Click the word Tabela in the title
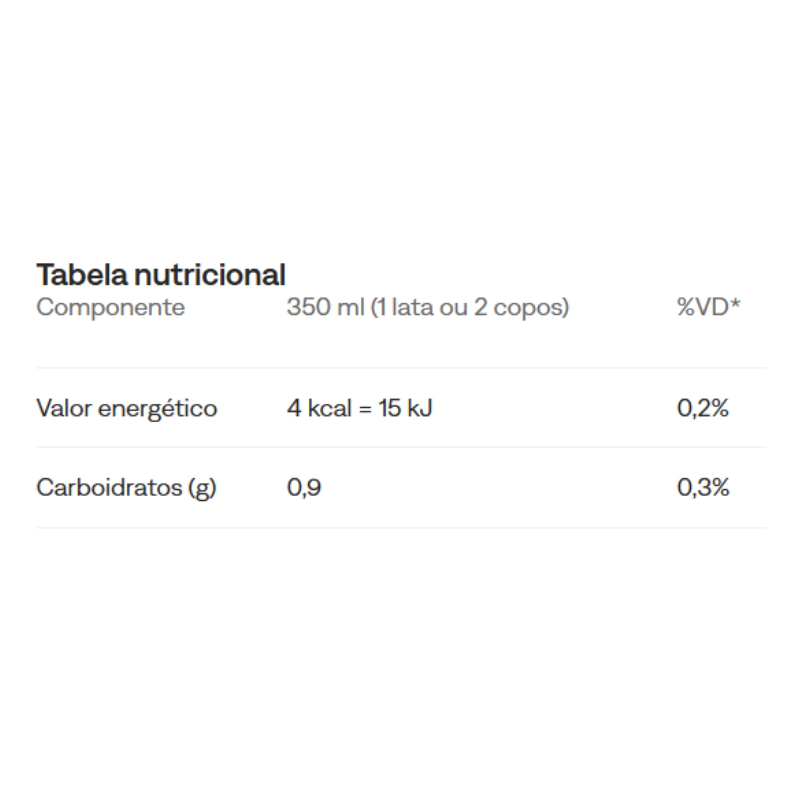The height and width of the screenshot is (810, 810). click(x=82, y=274)
